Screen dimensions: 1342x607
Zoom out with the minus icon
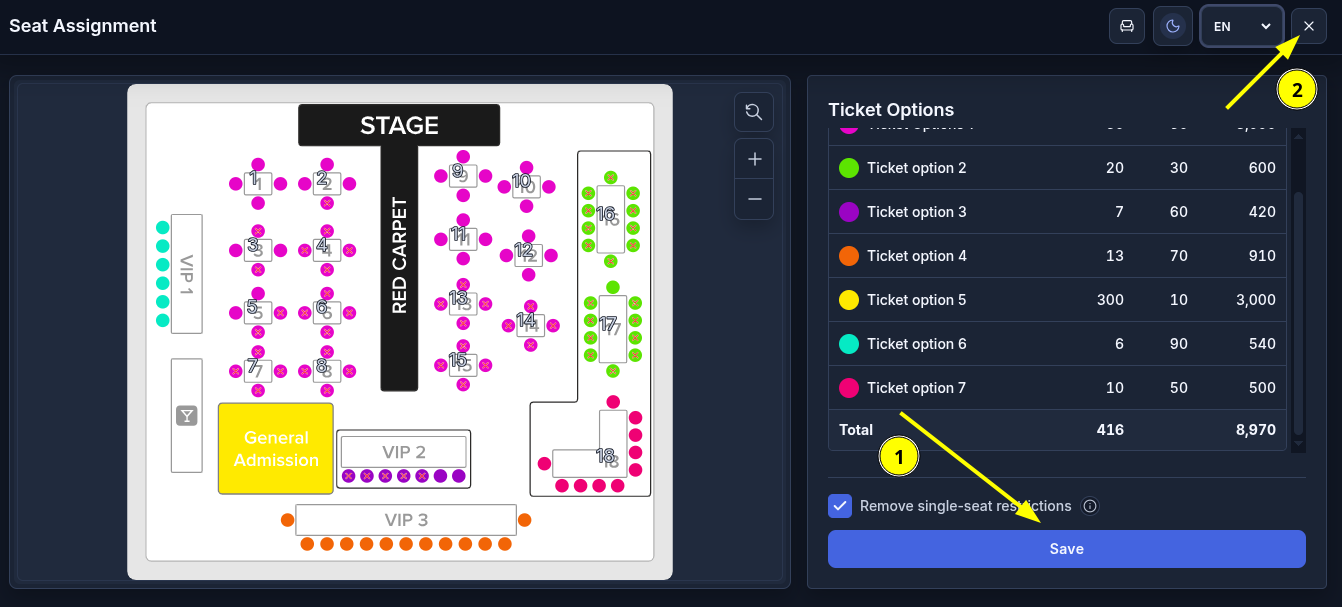click(x=754, y=199)
